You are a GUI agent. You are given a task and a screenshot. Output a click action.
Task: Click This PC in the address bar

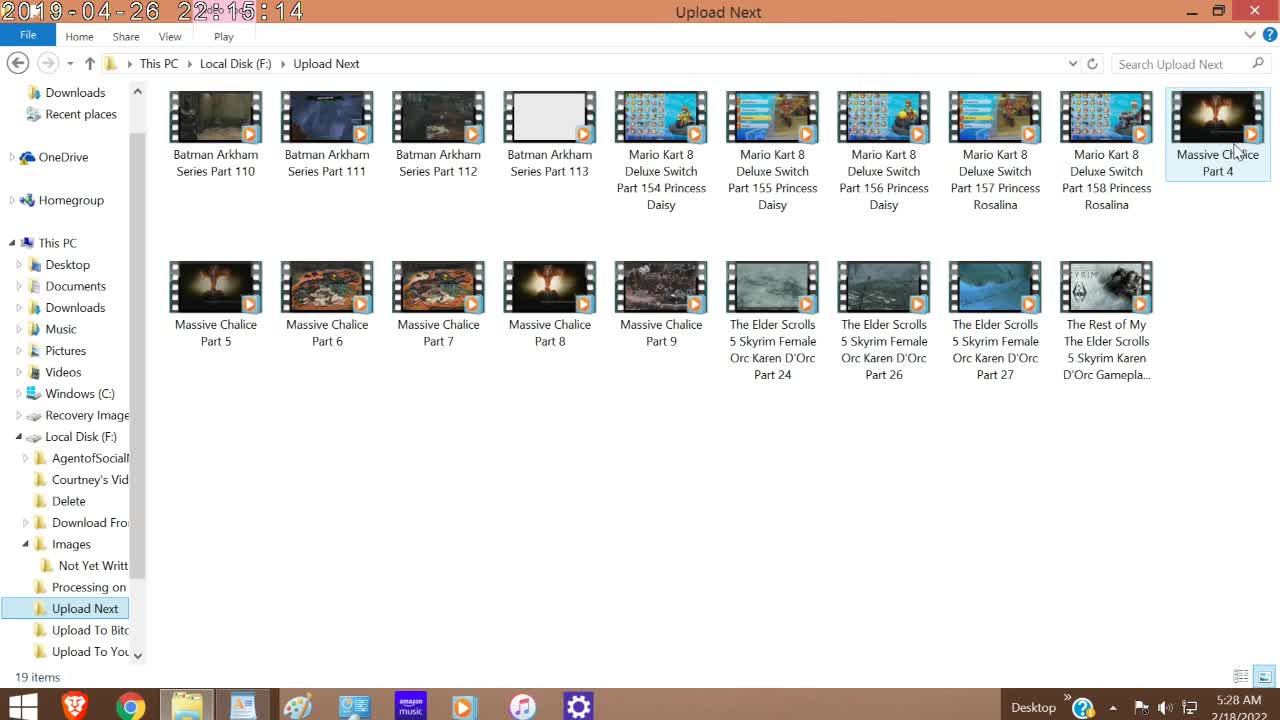[x=159, y=63]
